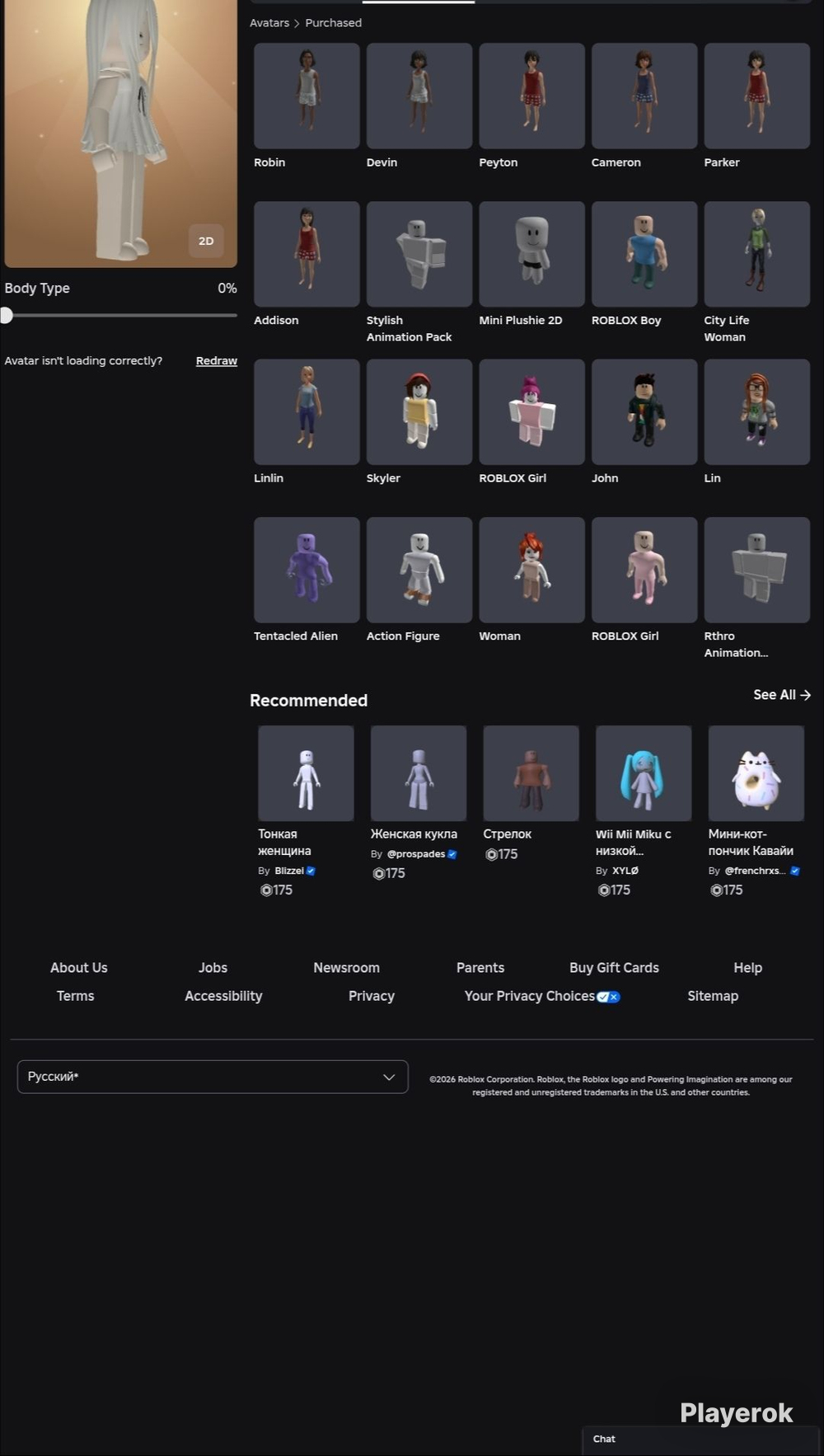The width and height of the screenshot is (824, 1456).
Task: Select the Peyton avatar thumbnail
Action: pos(531,96)
